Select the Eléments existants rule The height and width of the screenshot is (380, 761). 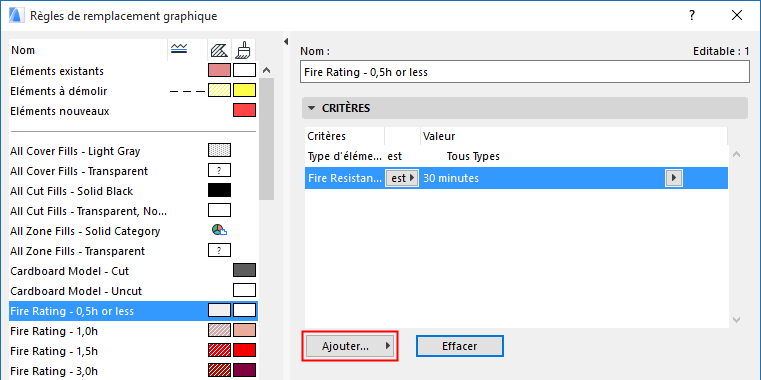pyautogui.click(x=133, y=71)
